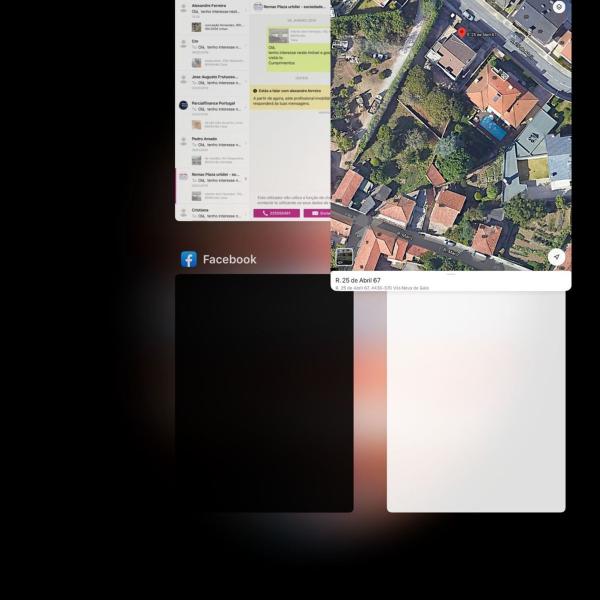Image resolution: width=600 pixels, height=600 pixels.
Task: Tap the red location pin on map
Action: point(461,32)
